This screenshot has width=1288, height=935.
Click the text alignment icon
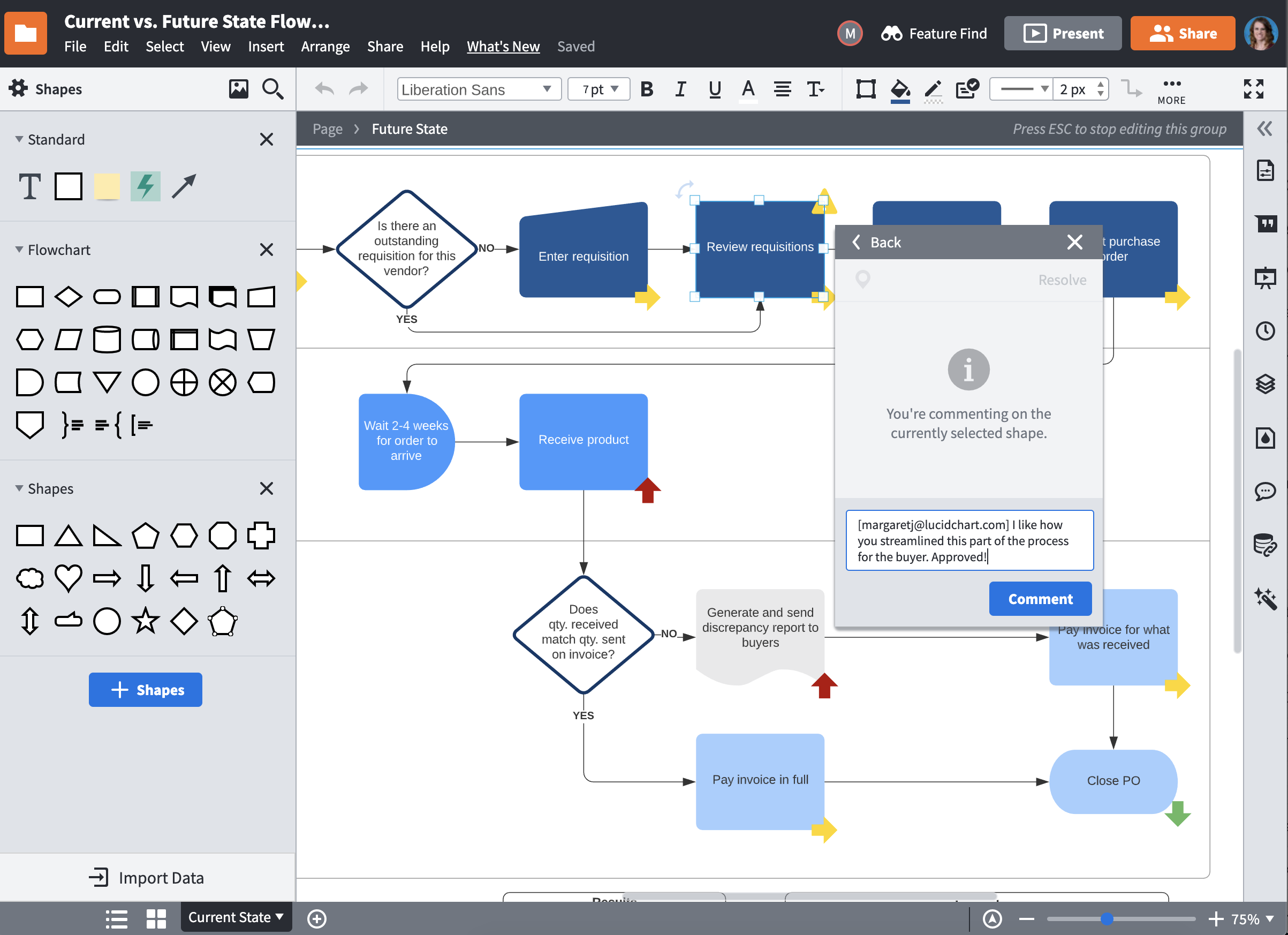click(x=781, y=89)
